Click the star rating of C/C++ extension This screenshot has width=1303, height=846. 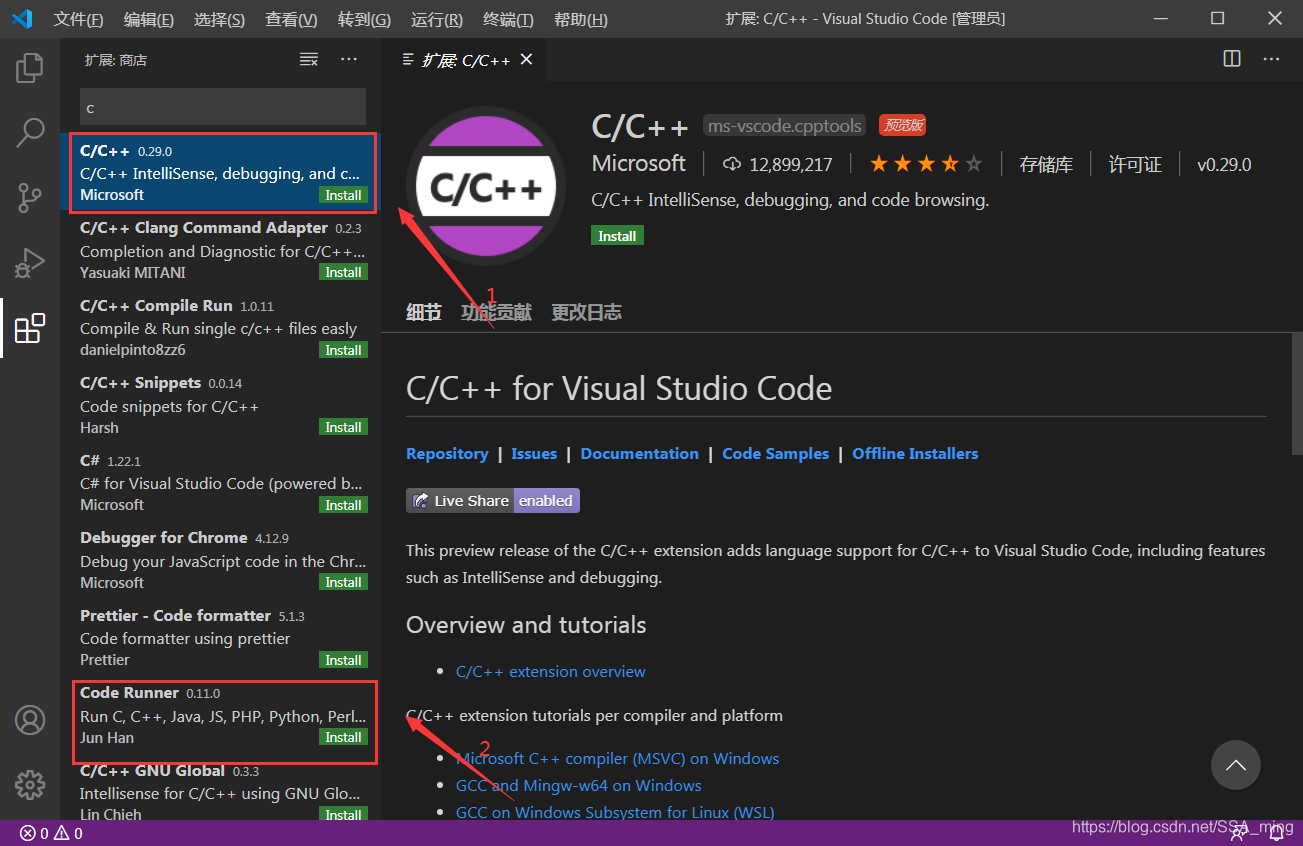[x=926, y=164]
